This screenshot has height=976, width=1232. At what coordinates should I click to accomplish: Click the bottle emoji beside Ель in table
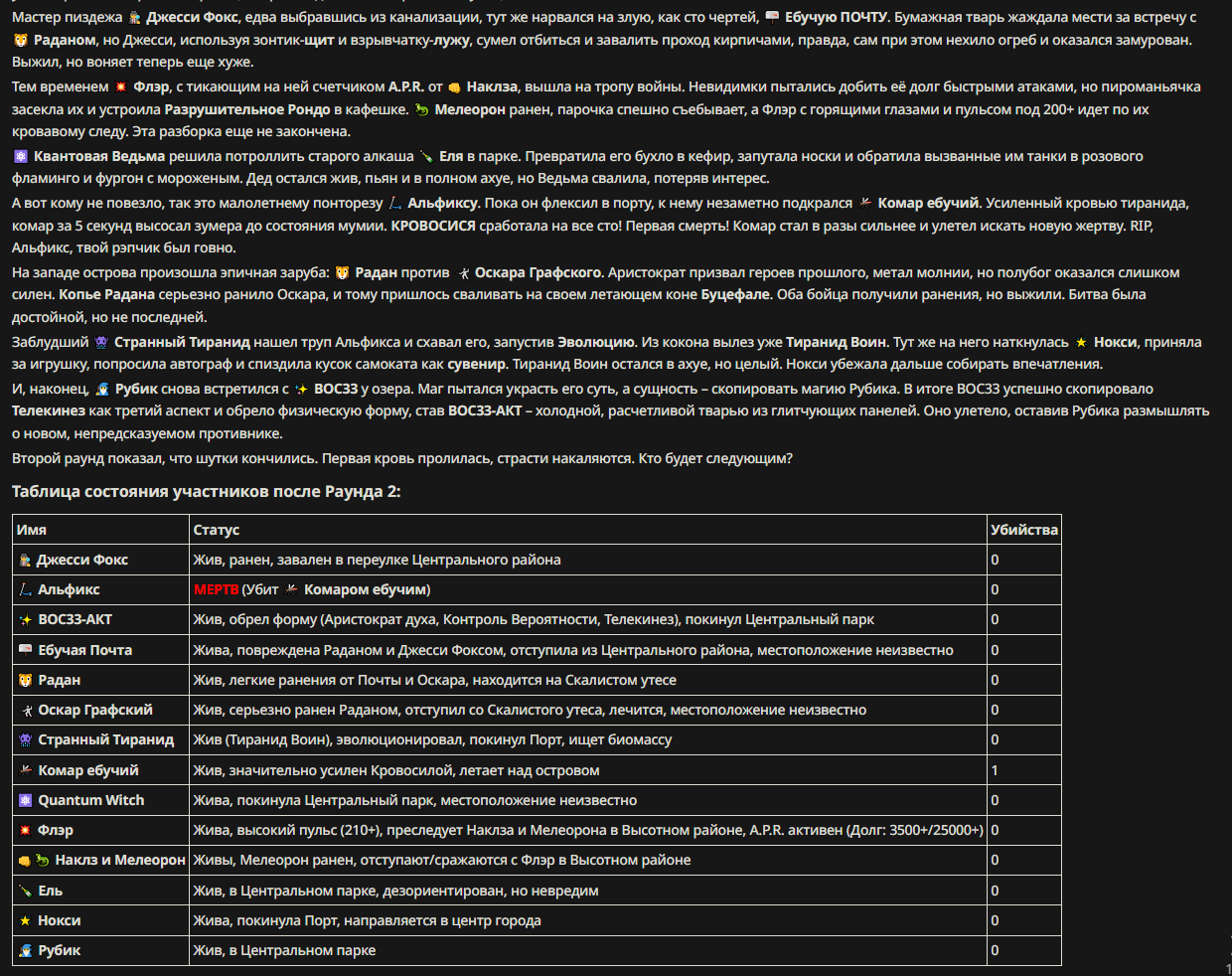pyautogui.click(x=26, y=892)
